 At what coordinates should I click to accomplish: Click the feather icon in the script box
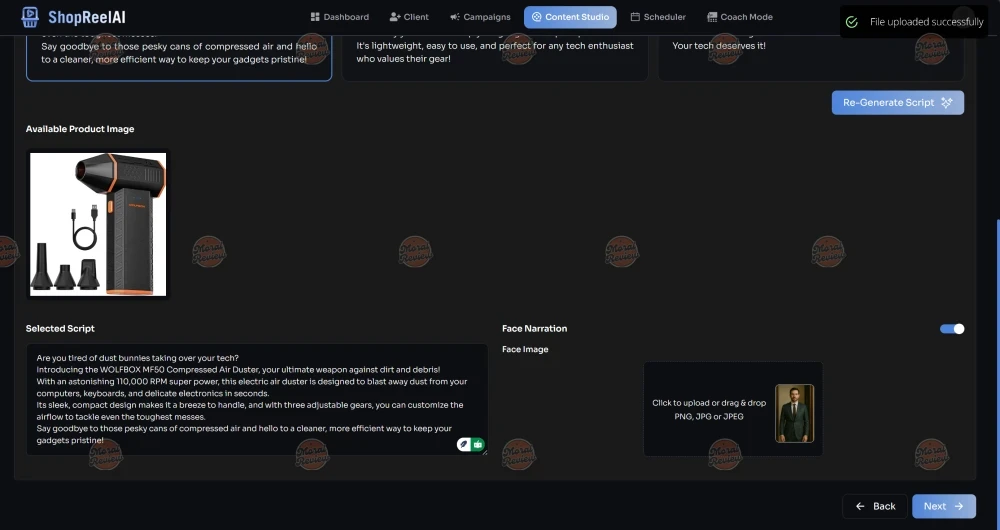coord(464,444)
